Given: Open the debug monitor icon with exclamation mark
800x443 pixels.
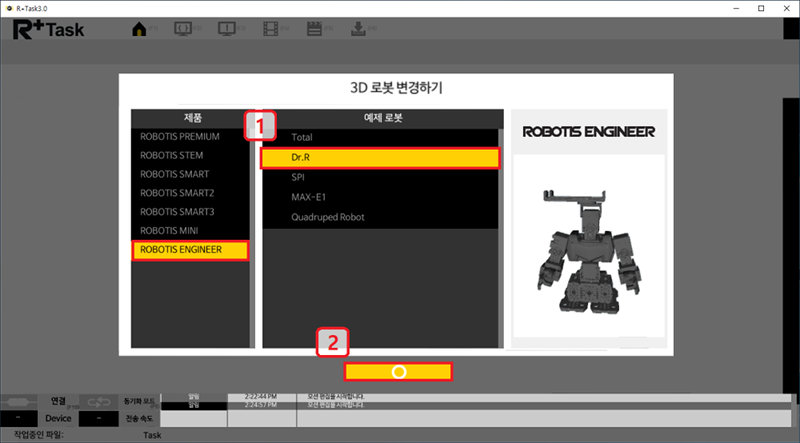Looking at the screenshot, I should click(x=225, y=28).
